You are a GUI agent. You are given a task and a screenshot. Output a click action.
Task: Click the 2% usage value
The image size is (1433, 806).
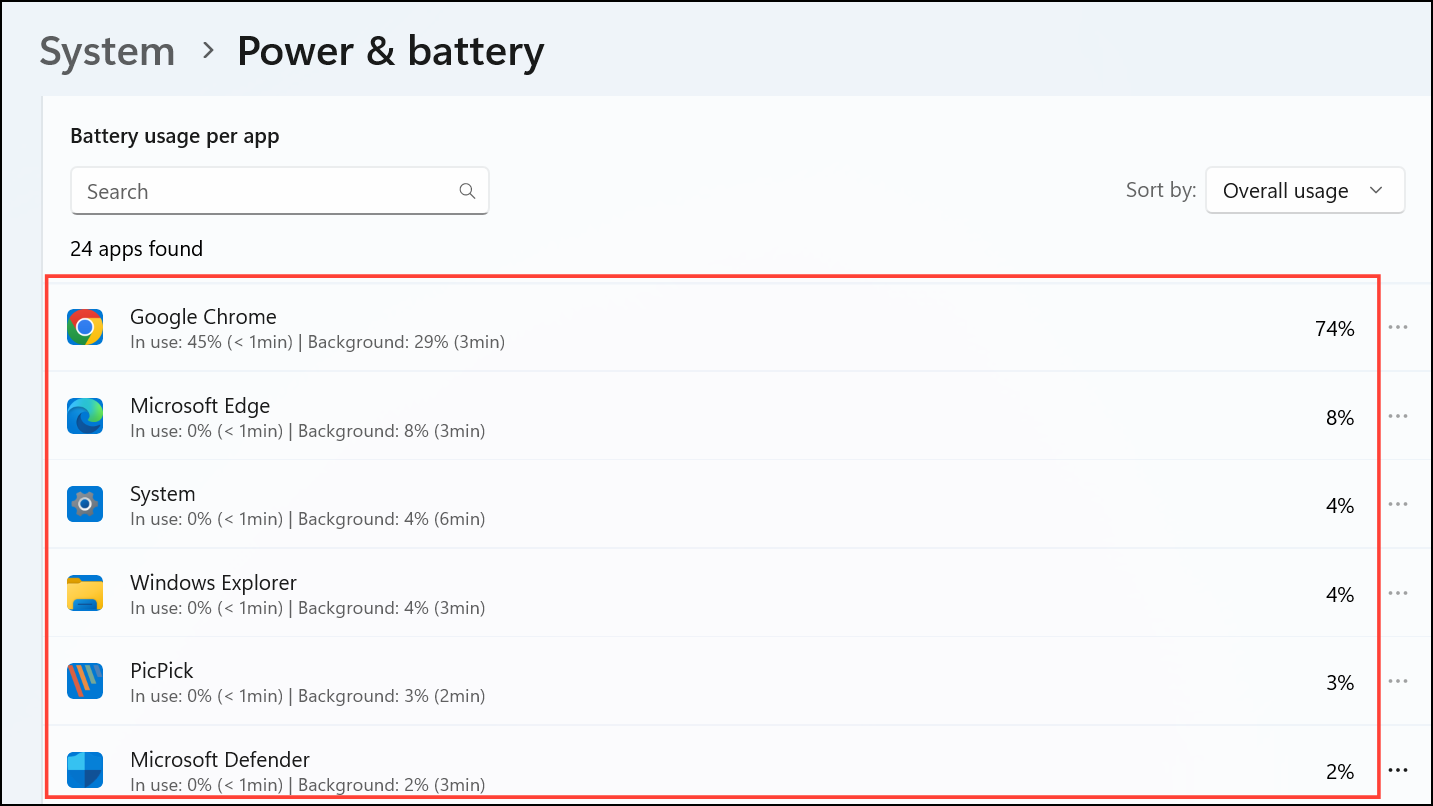point(1340,771)
